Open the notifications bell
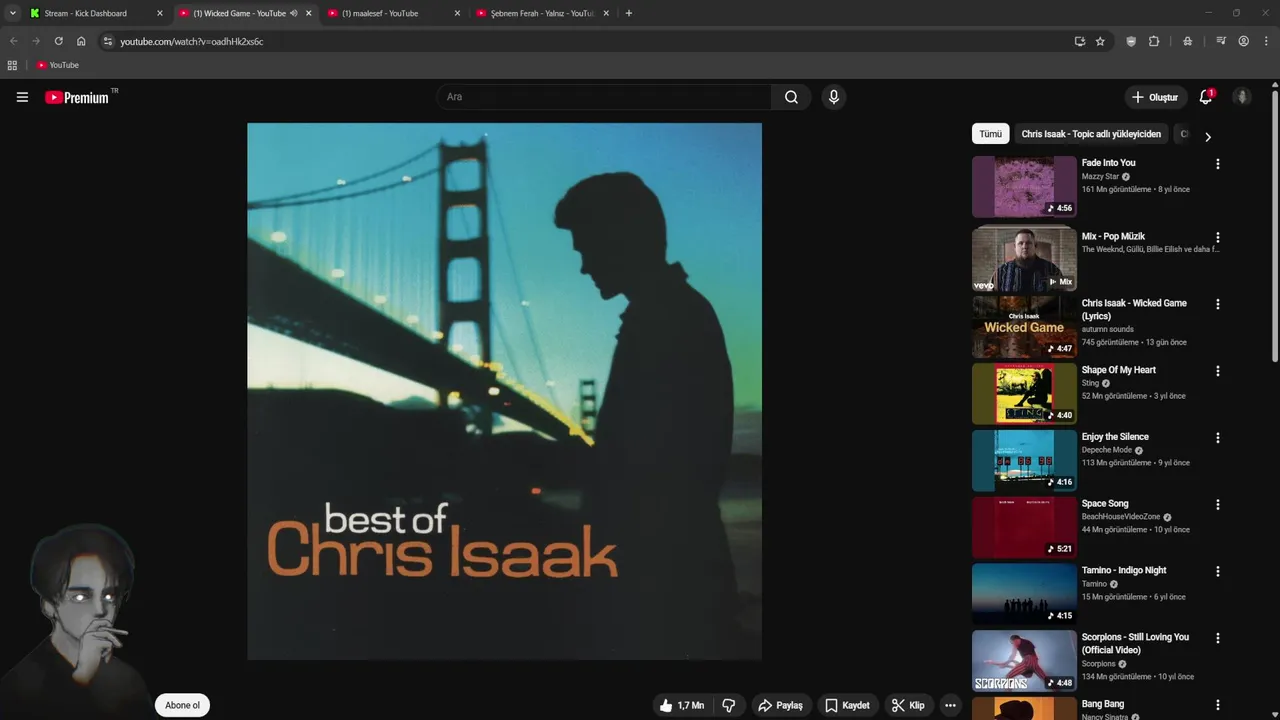Screen dimensions: 1280x720 point(1206,97)
